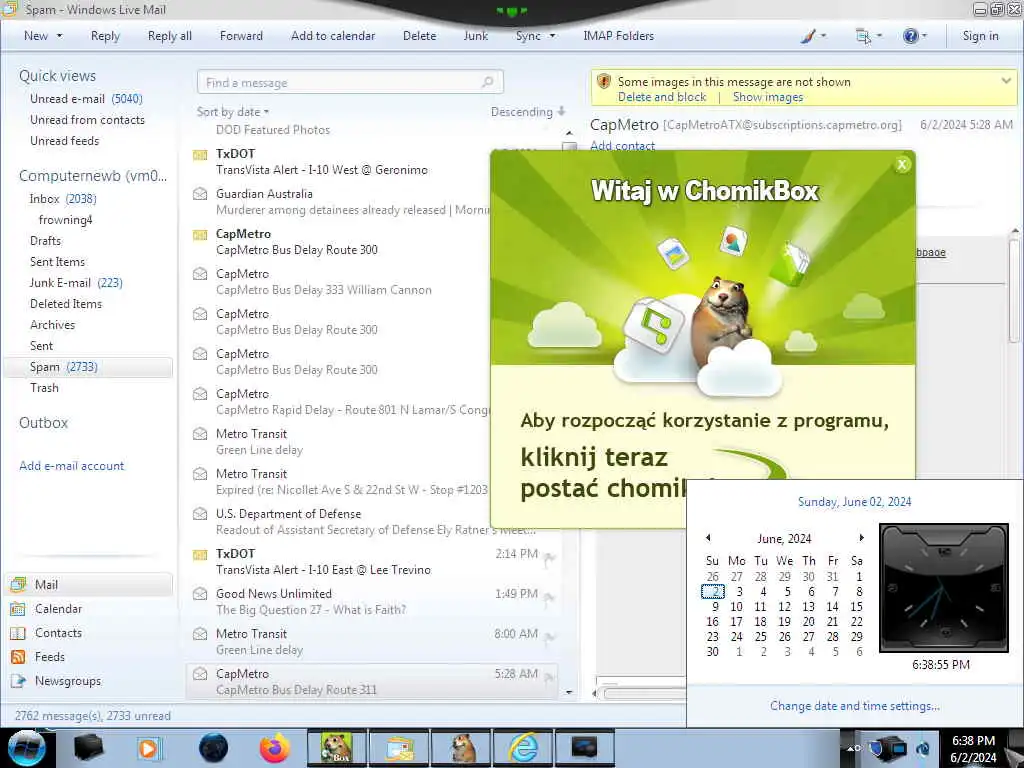Click envelope icon of U.S. Department of Defense message
Screen dimensions: 1024x768
pyautogui.click(x=200, y=514)
